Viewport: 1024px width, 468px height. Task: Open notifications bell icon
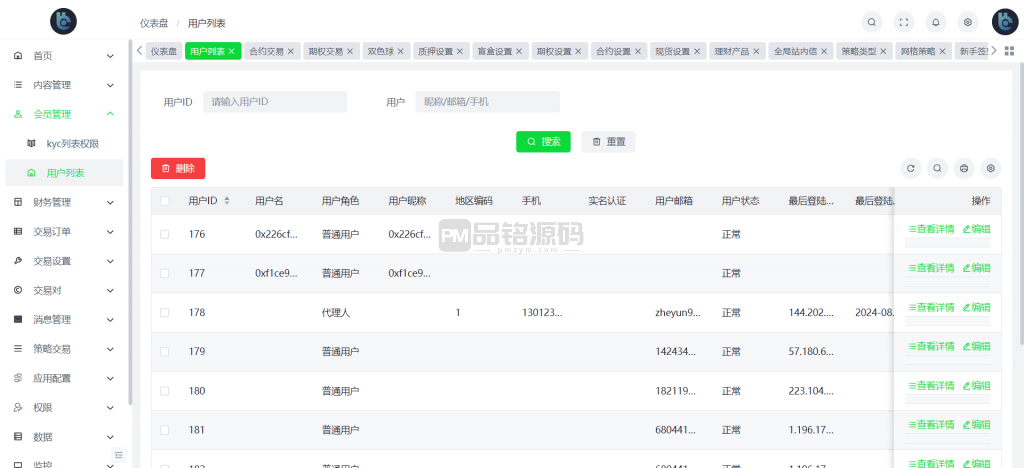point(936,22)
